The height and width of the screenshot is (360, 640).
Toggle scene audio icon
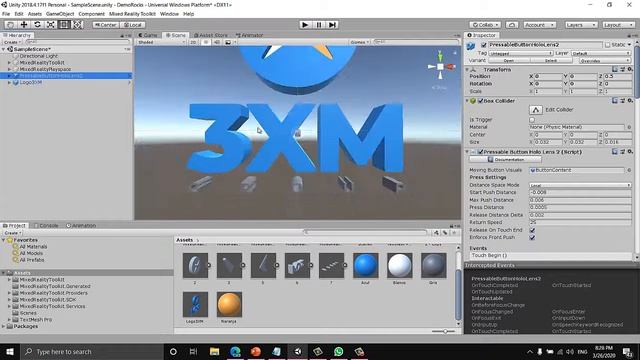point(217,42)
